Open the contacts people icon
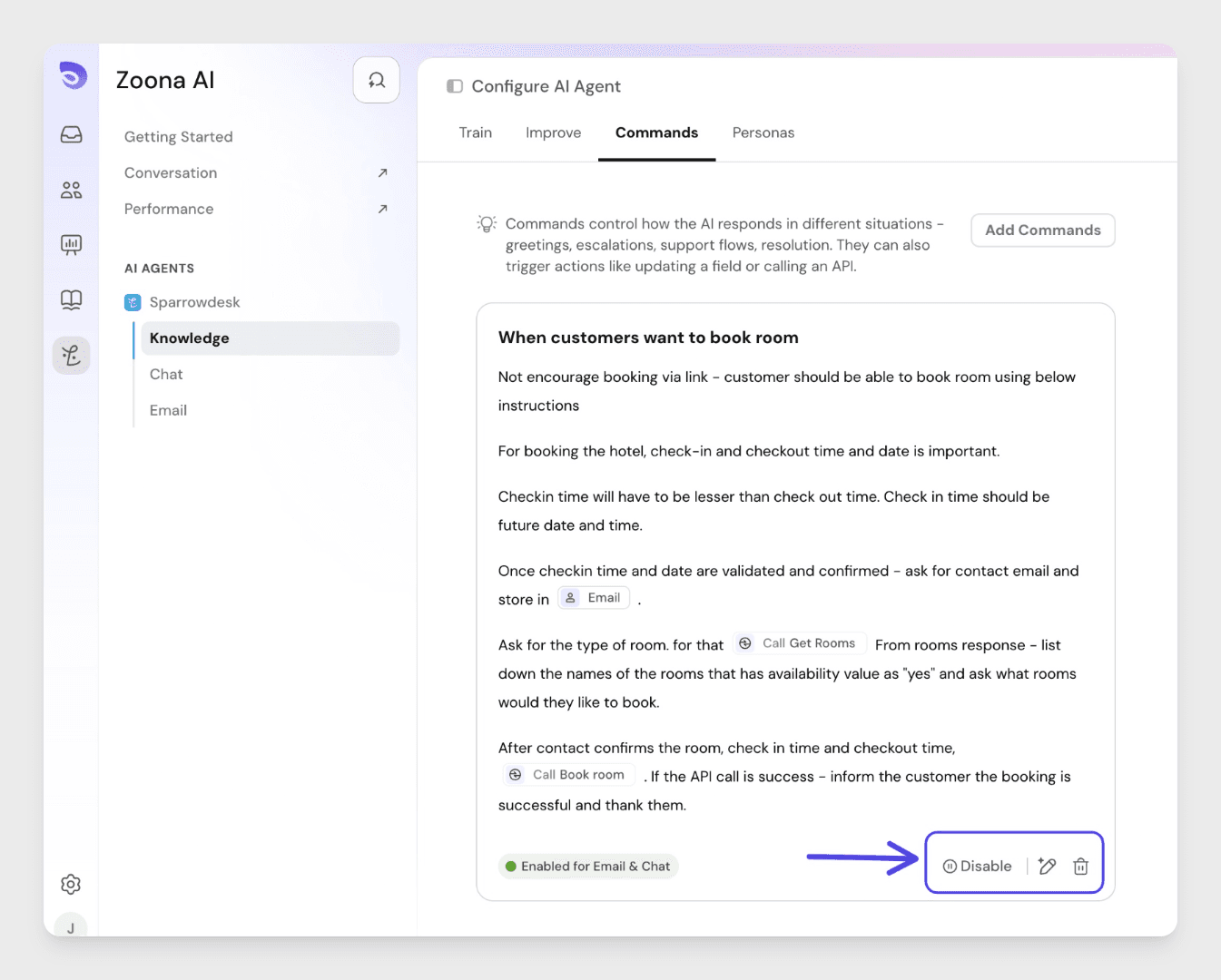Viewport: 1221px width, 980px height. (x=71, y=190)
